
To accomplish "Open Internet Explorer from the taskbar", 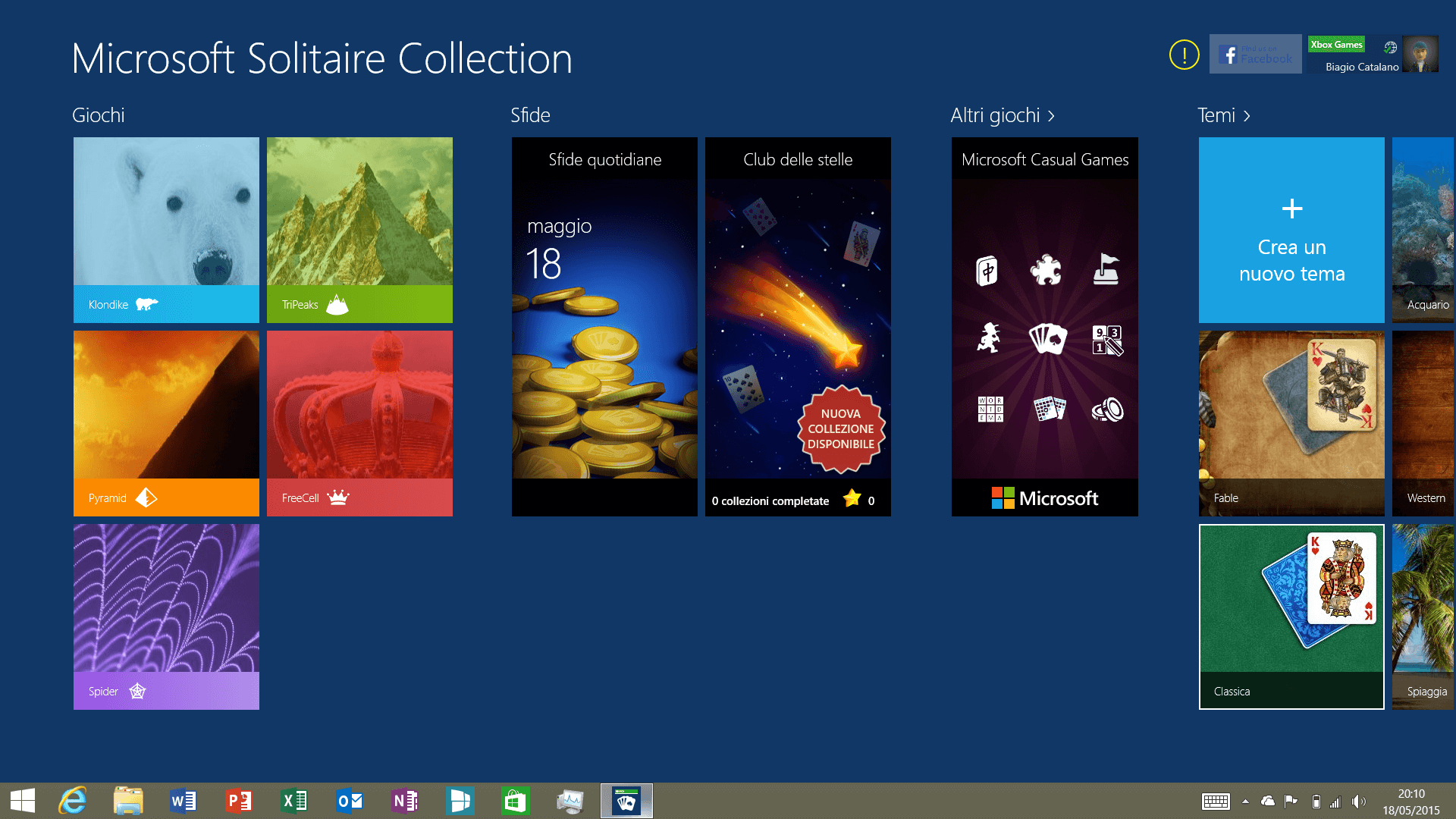I will coord(73,801).
